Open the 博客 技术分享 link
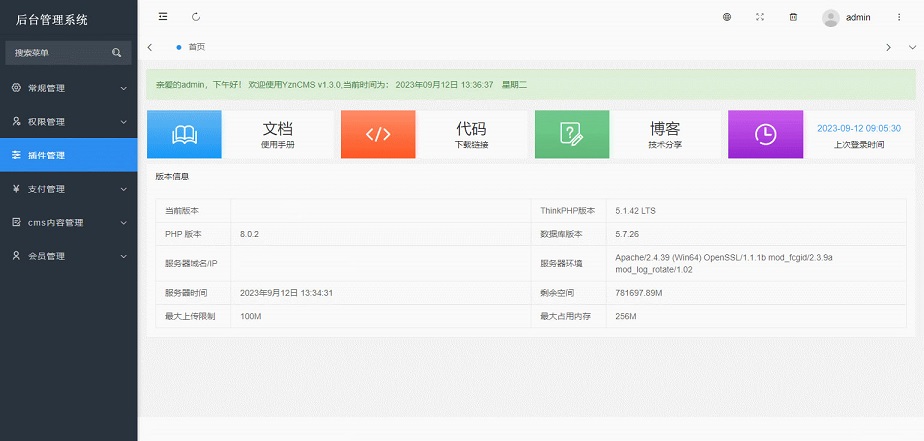The width and height of the screenshot is (924, 441). pyautogui.click(x=665, y=134)
